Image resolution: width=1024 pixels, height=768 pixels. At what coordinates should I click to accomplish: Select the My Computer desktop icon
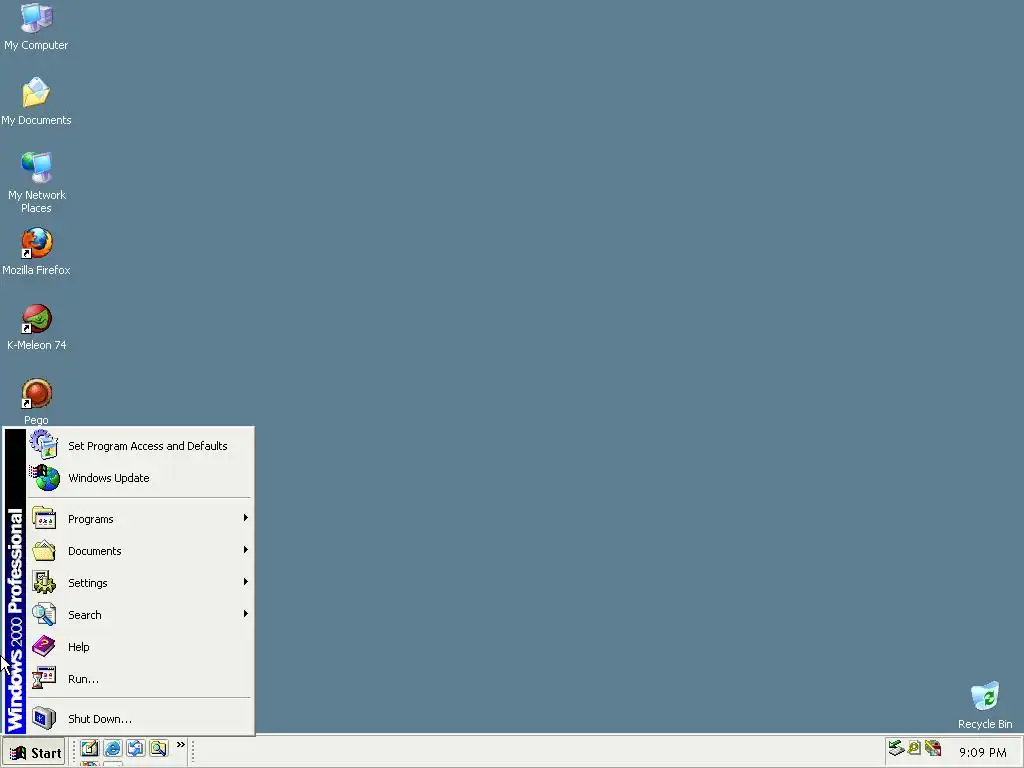pos(36,26)
